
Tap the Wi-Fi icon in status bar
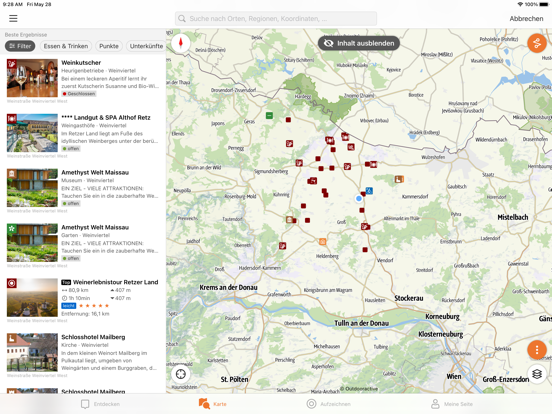click(520, 4)
